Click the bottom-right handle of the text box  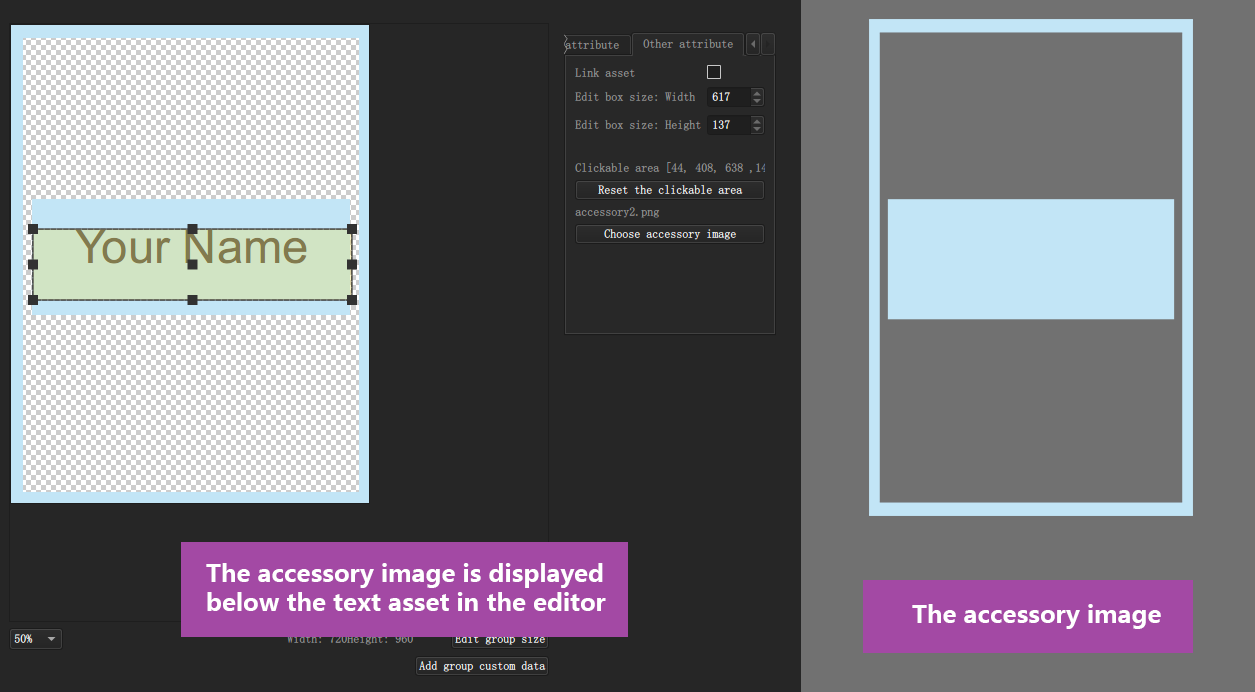click(x=352, y=300)
